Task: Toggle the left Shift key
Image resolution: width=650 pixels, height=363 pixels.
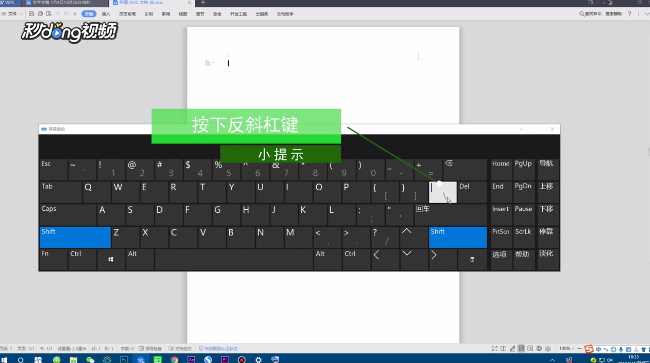Action: point(75,237)
